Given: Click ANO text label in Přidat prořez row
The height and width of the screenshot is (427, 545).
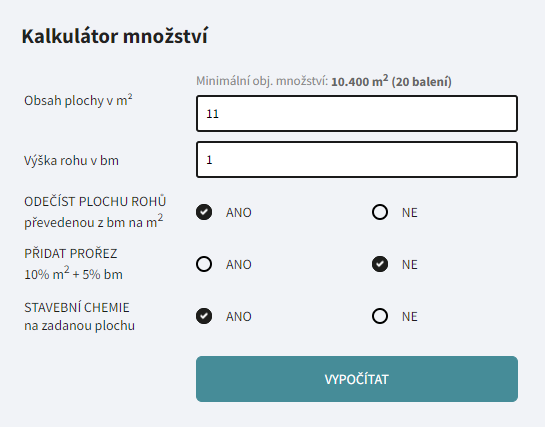Looking at the screenshot, I should 238,265.
